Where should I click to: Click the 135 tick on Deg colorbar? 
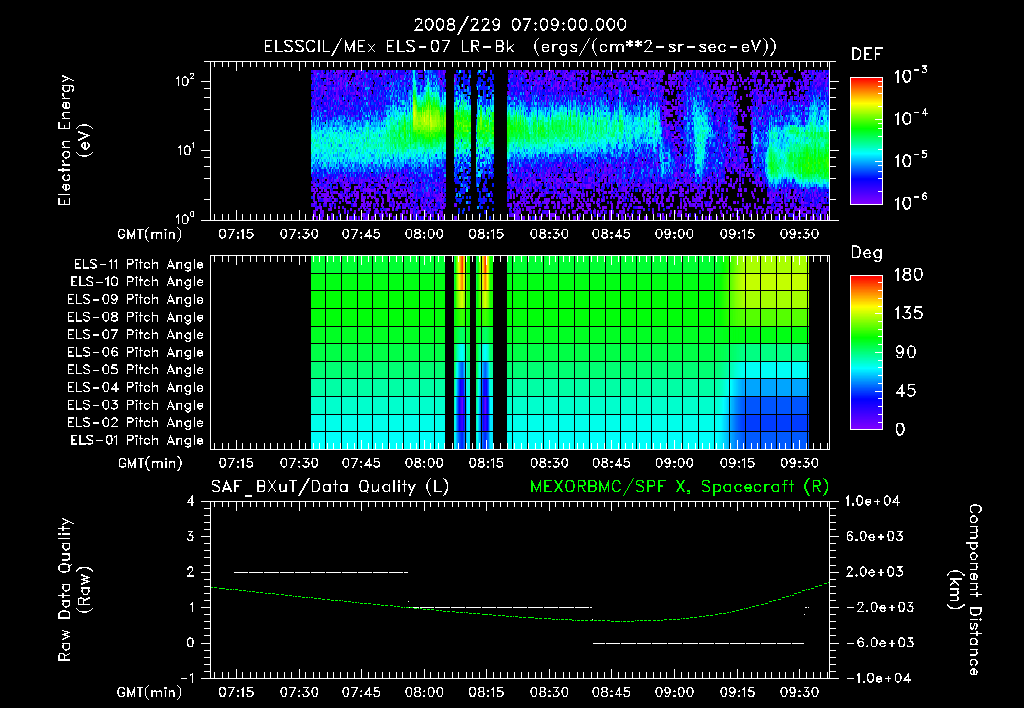[x=908, y=314]
